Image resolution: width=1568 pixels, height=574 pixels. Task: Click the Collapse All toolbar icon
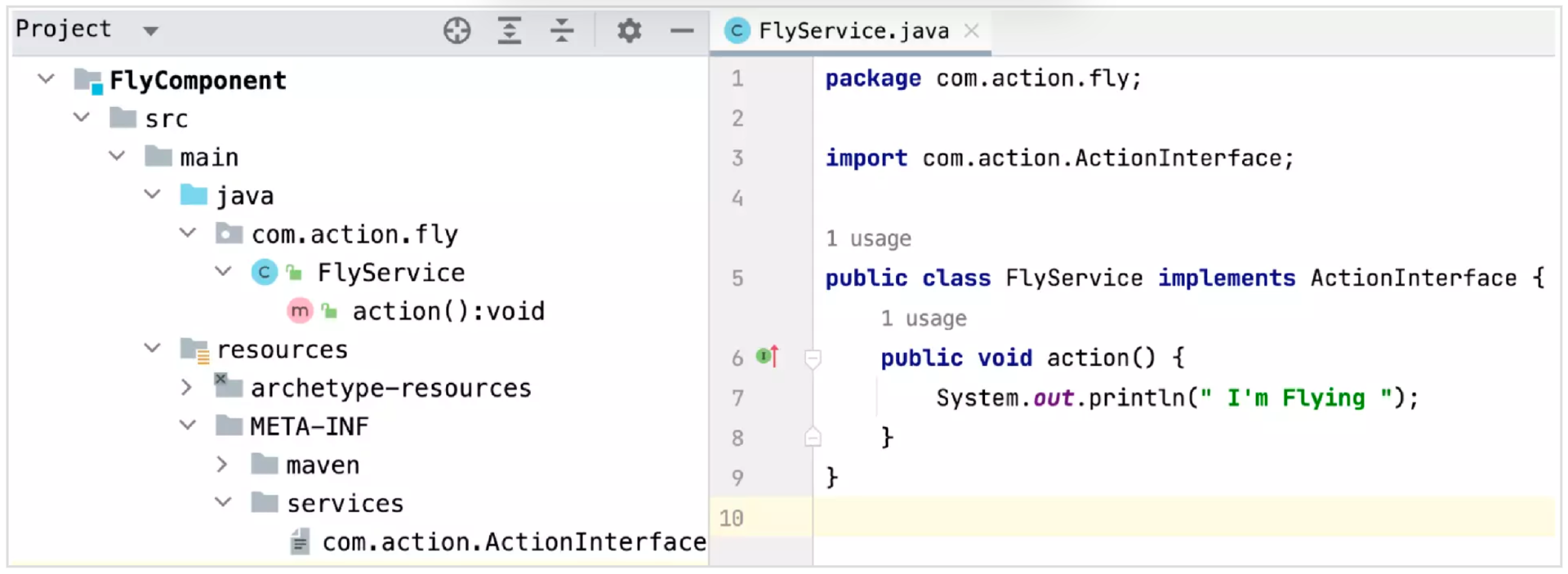click(x=562, y=31)
